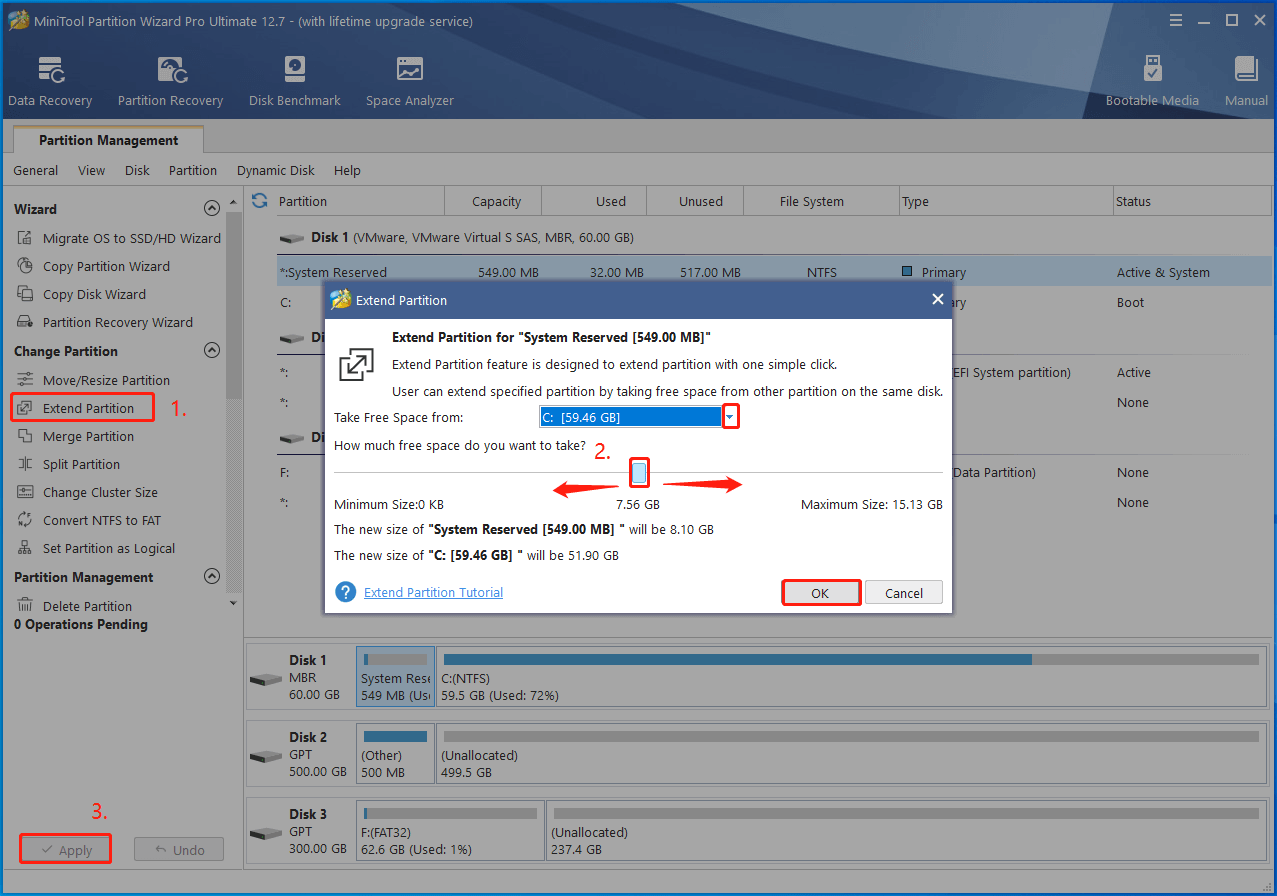Select System Reserved block in disk map
The image size is (1277, 896).
pyautogui.click(x=395, y=678)
